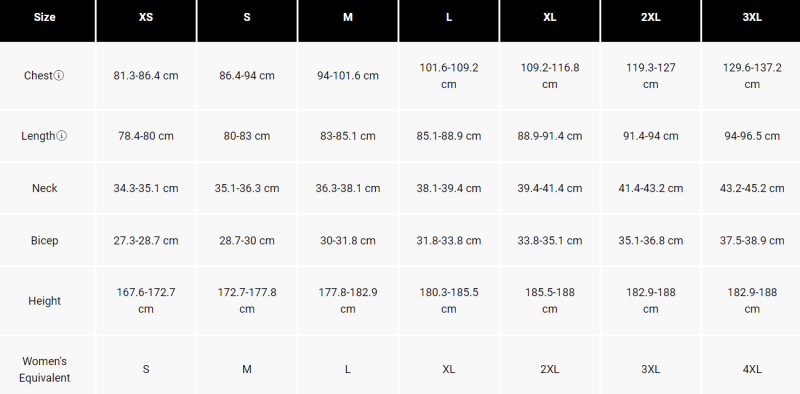The height and width of the screenshot is (394, 800).
Task: Click the 81.3-86.4 cm chest cell
Action: [x=146, y=76]
